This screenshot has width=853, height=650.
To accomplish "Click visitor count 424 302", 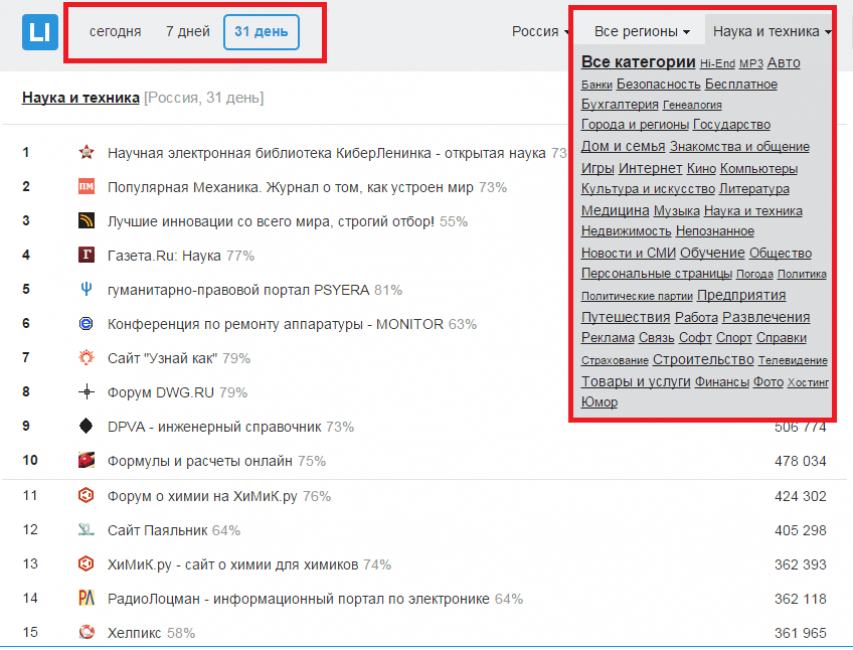I will pos(800,497).
